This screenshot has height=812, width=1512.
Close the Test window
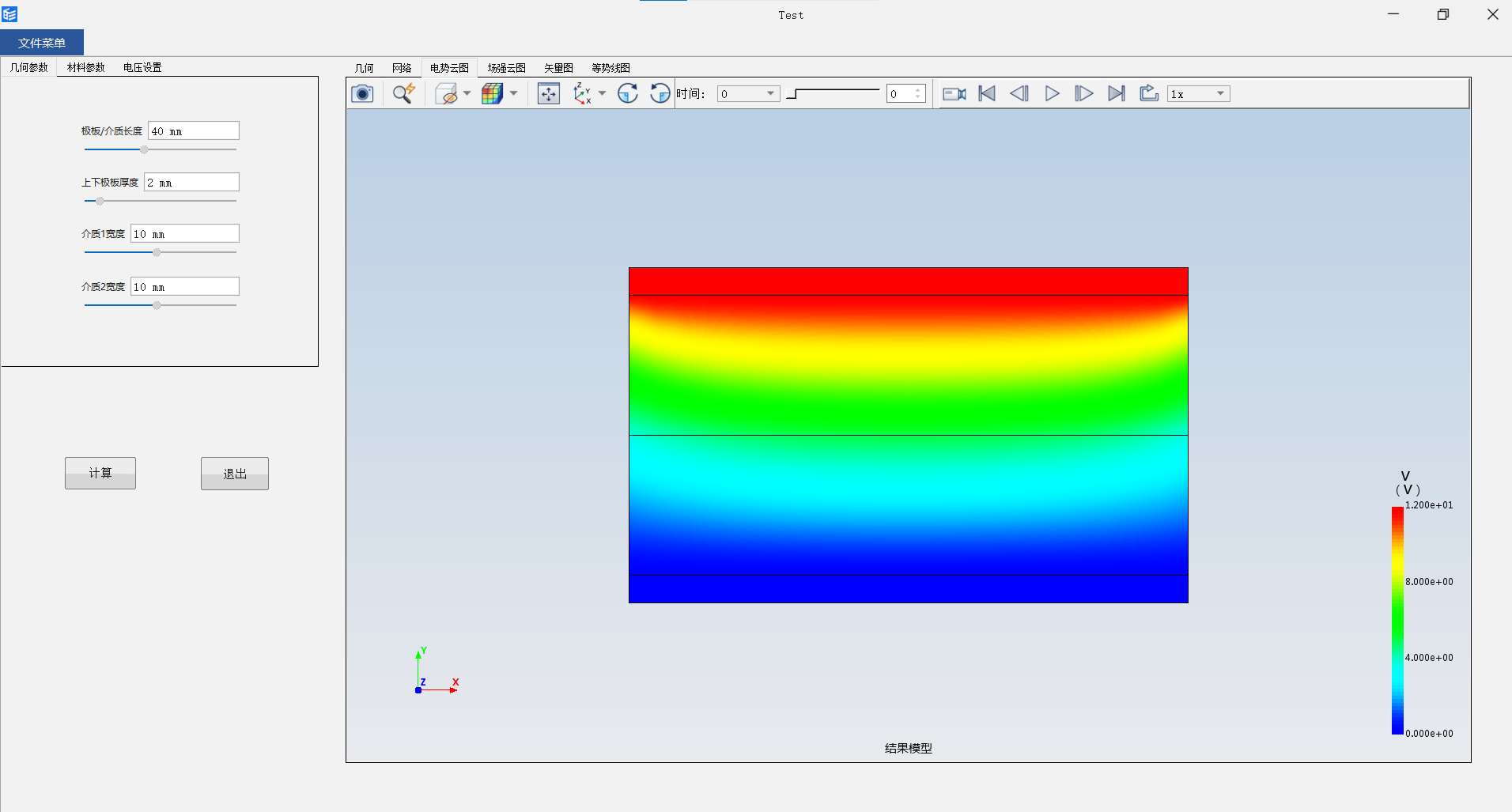click(1493, 14)
